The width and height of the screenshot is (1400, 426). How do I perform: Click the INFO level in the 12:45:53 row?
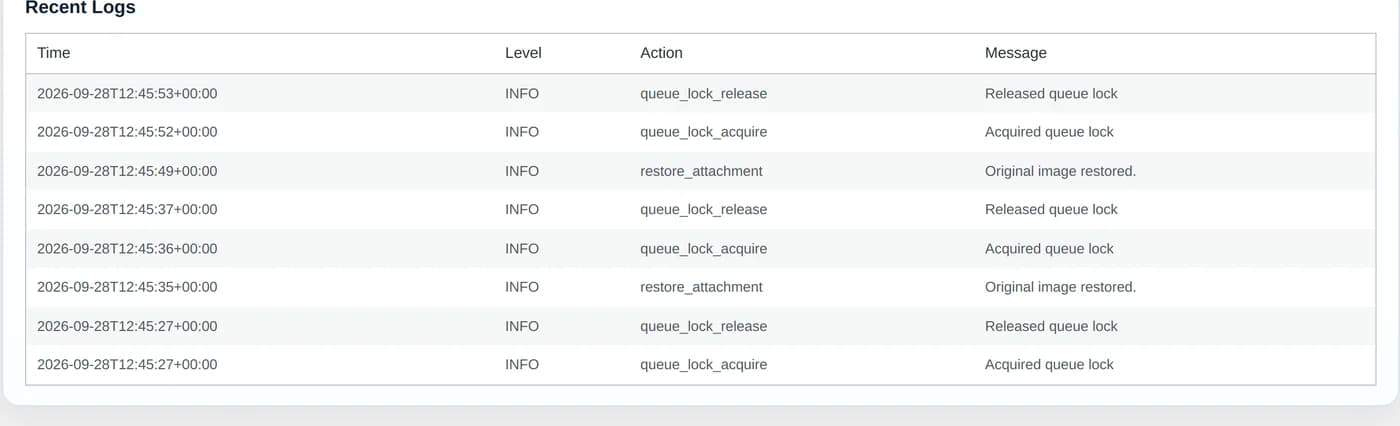point(522,94)
